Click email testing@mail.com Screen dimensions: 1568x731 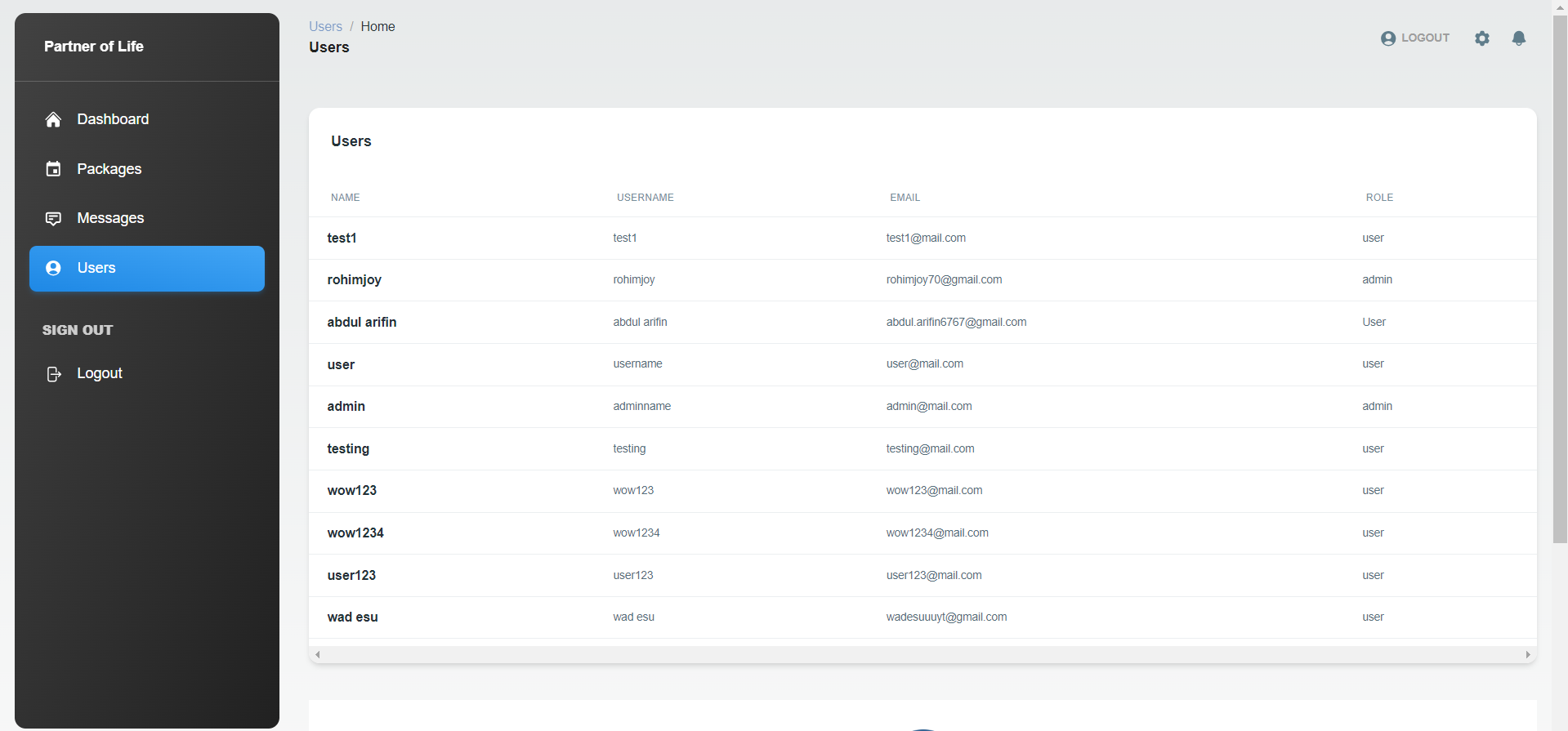[930, 448]
